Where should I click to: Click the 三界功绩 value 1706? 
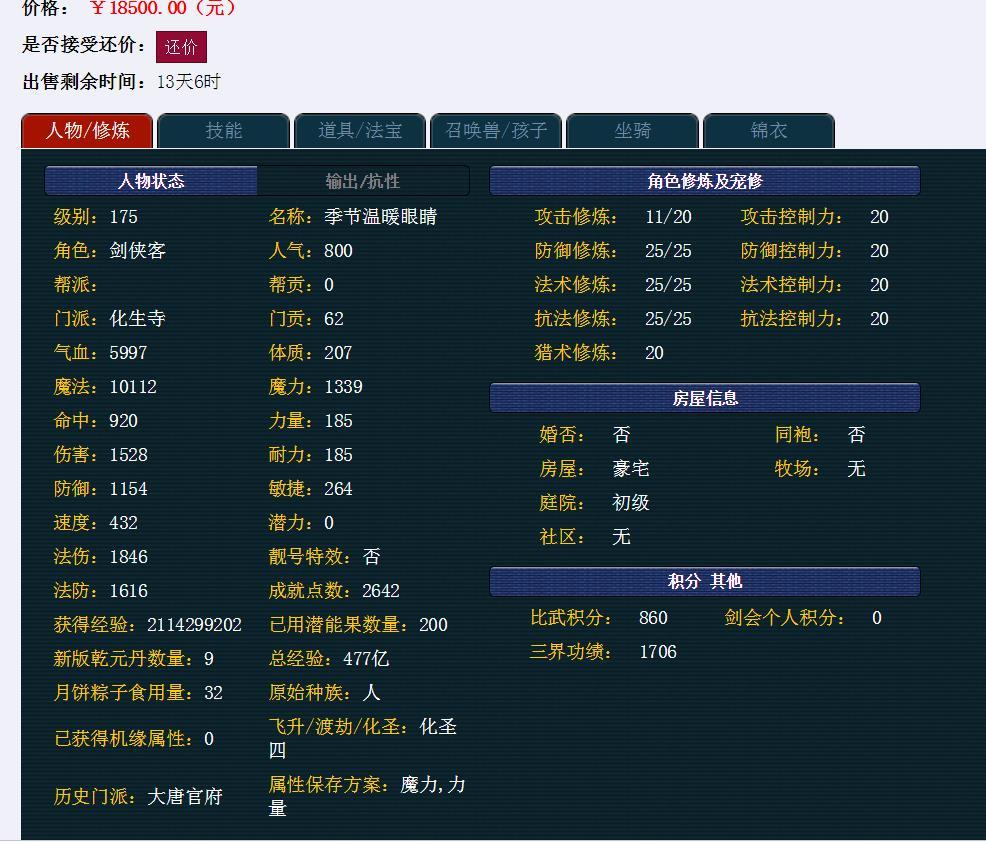(658, 652)
